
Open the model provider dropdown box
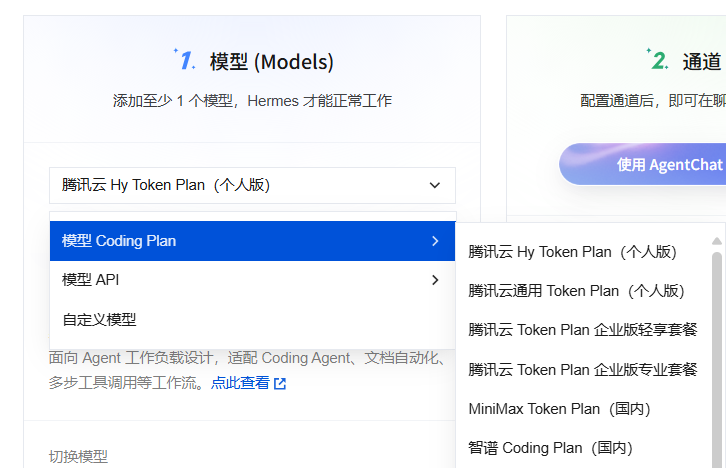tap(252, 185)
